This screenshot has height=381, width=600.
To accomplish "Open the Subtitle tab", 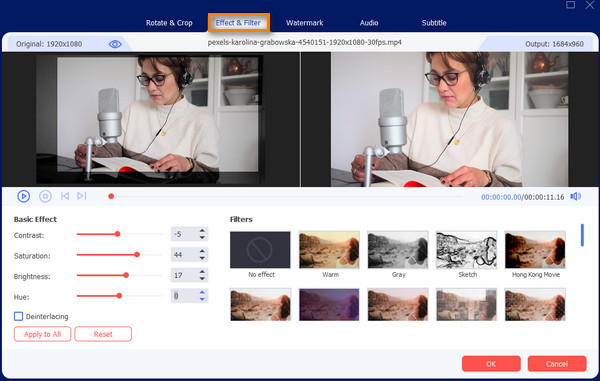I will pyautogui.click(x=434, y=23).
